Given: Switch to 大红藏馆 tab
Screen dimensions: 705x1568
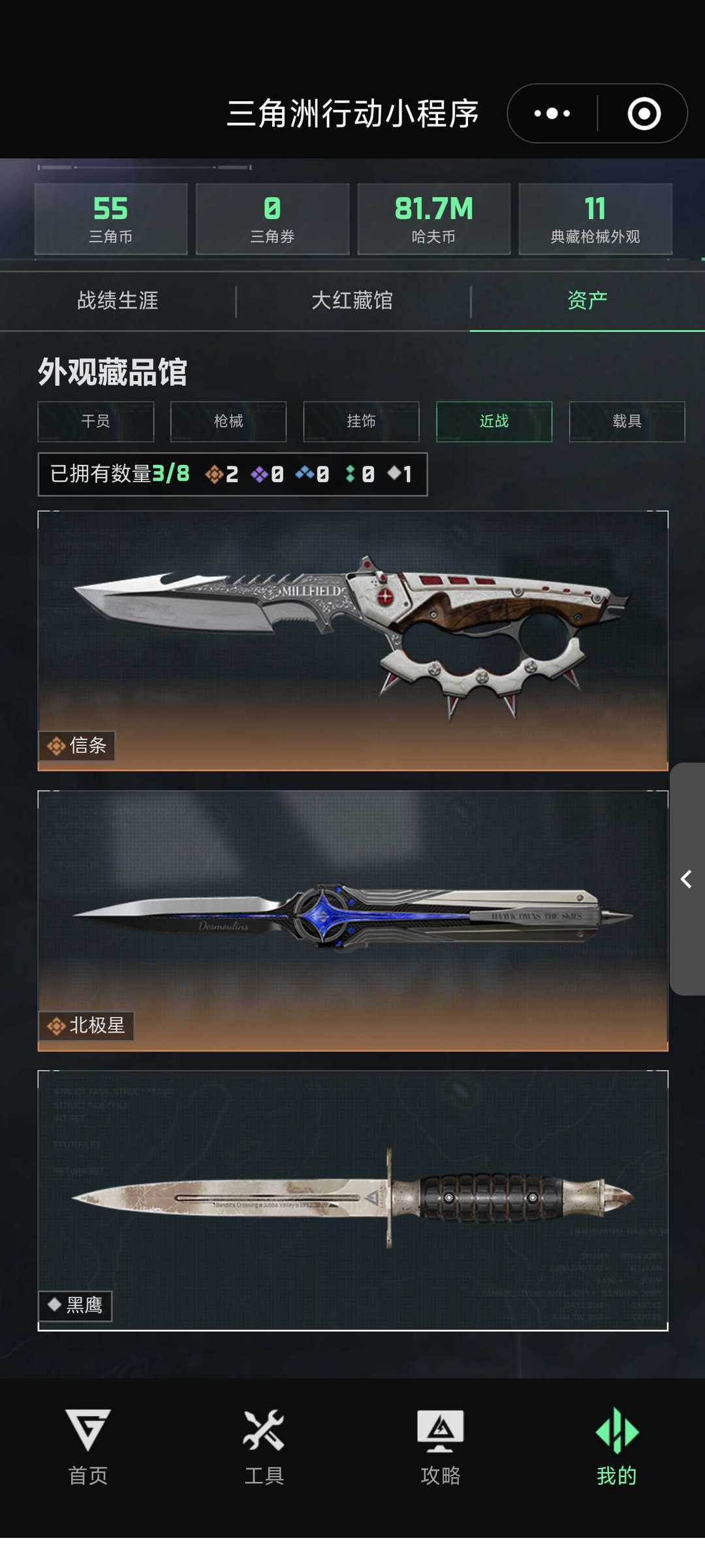Looking at the screenshot, I should click(x=352, y=300).
